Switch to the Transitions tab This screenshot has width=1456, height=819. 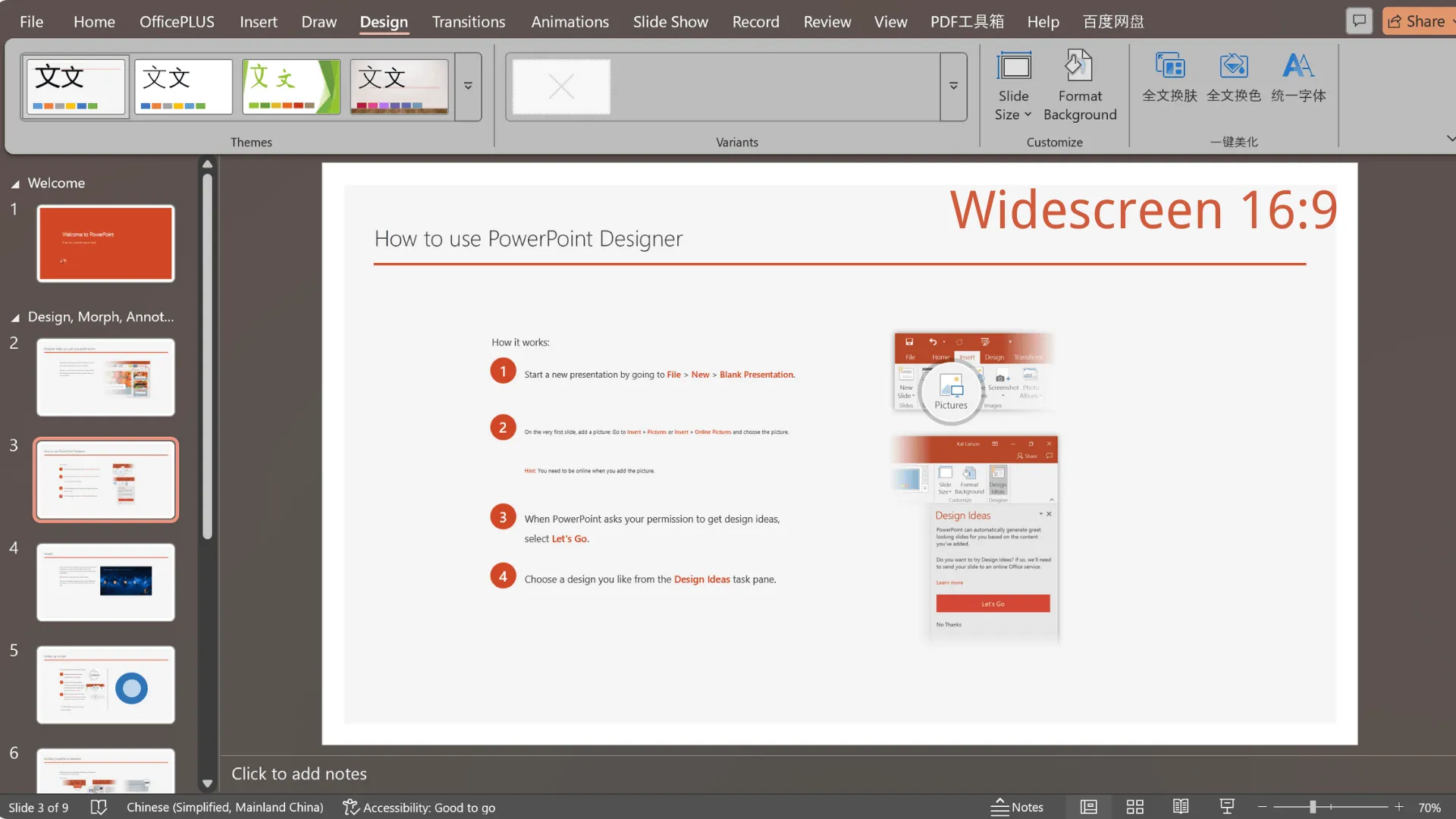(469, 22)
